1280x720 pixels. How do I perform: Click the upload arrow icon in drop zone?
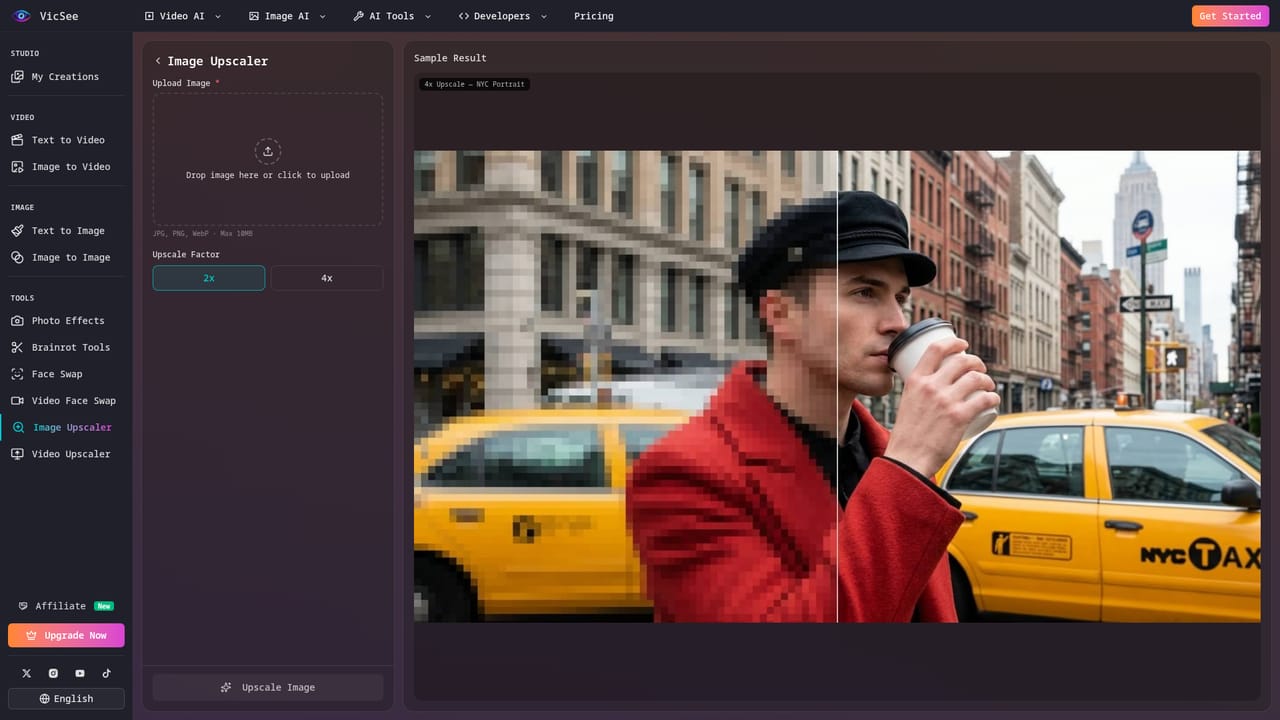click(x=268, y=151)
